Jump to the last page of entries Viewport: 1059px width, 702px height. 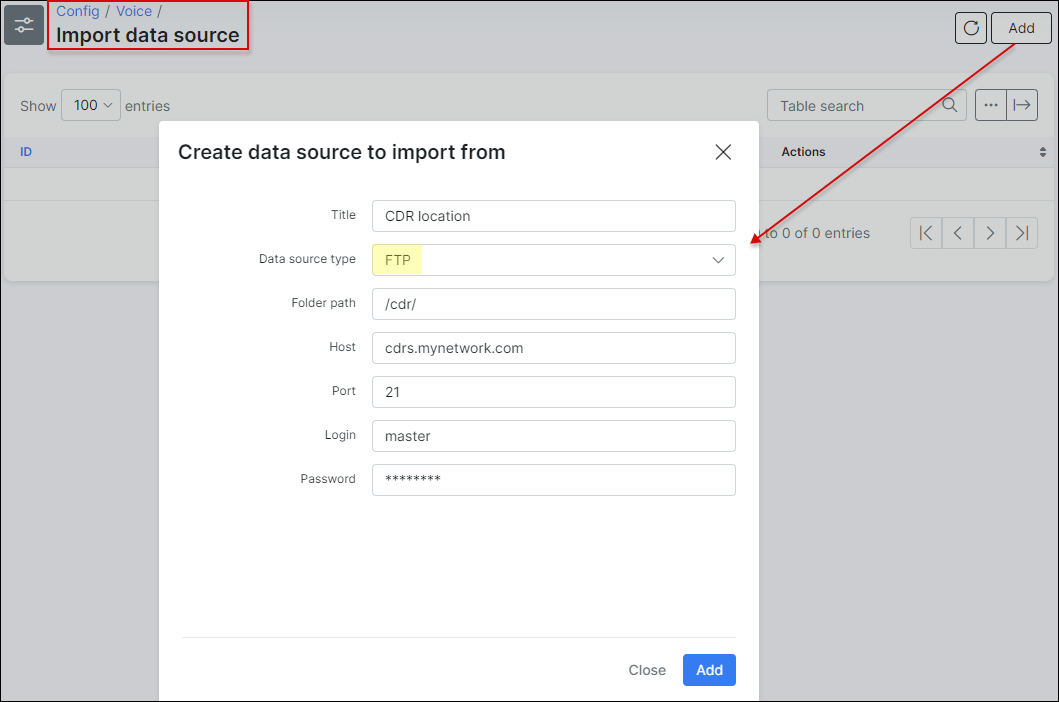1022,232
